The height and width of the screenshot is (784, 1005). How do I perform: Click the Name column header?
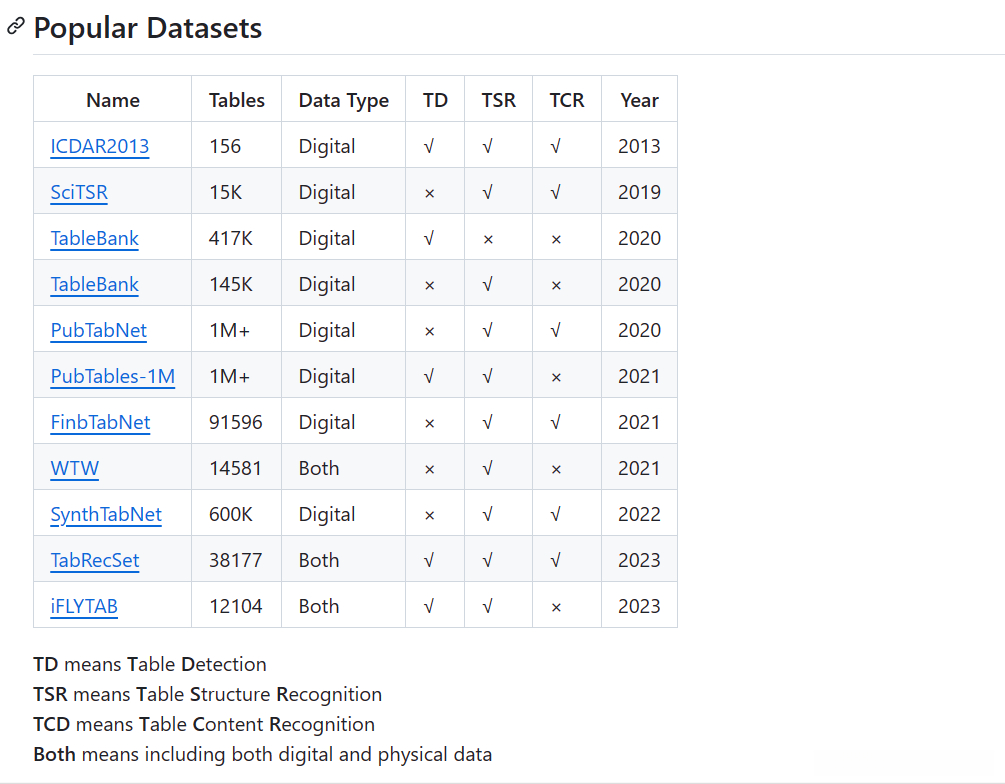113,100
